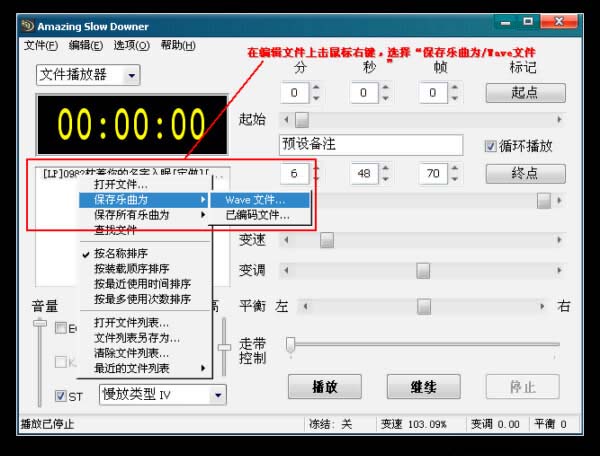Click right arrow of 起始 slider
This screenshot has height=456, width=600.
click(x=559, y=120)
